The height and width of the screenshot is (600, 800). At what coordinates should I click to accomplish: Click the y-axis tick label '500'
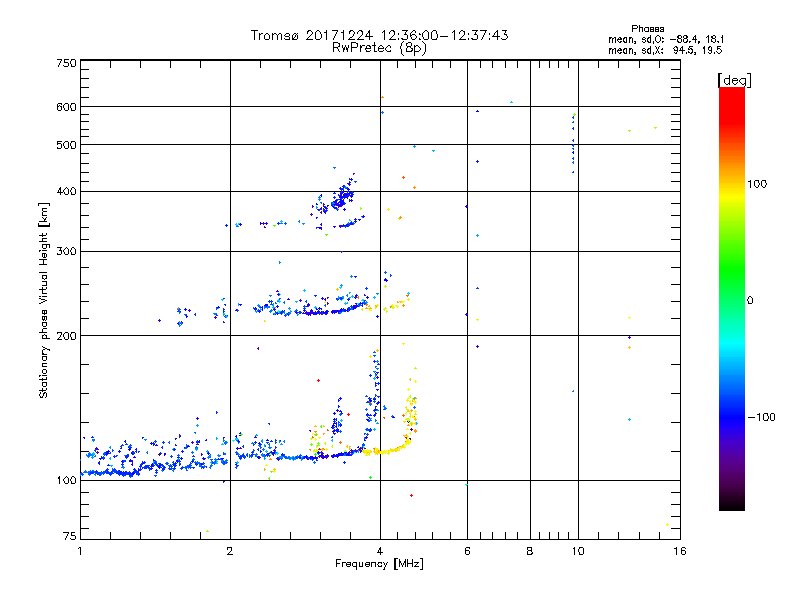[x=66, y=144]
